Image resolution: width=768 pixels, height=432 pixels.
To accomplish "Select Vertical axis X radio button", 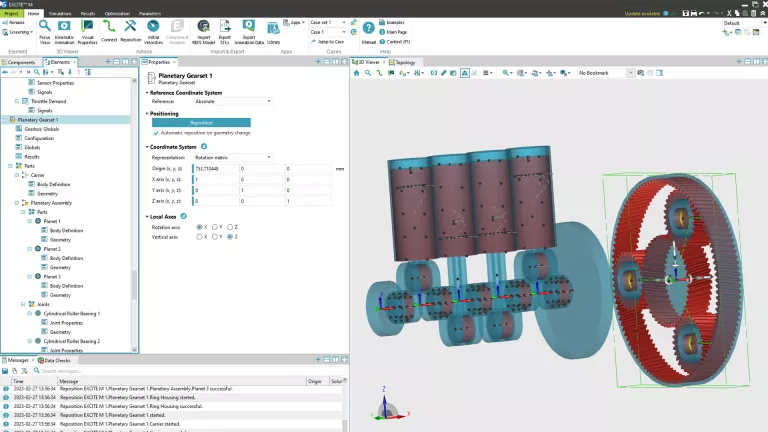I will click(199, 237).
